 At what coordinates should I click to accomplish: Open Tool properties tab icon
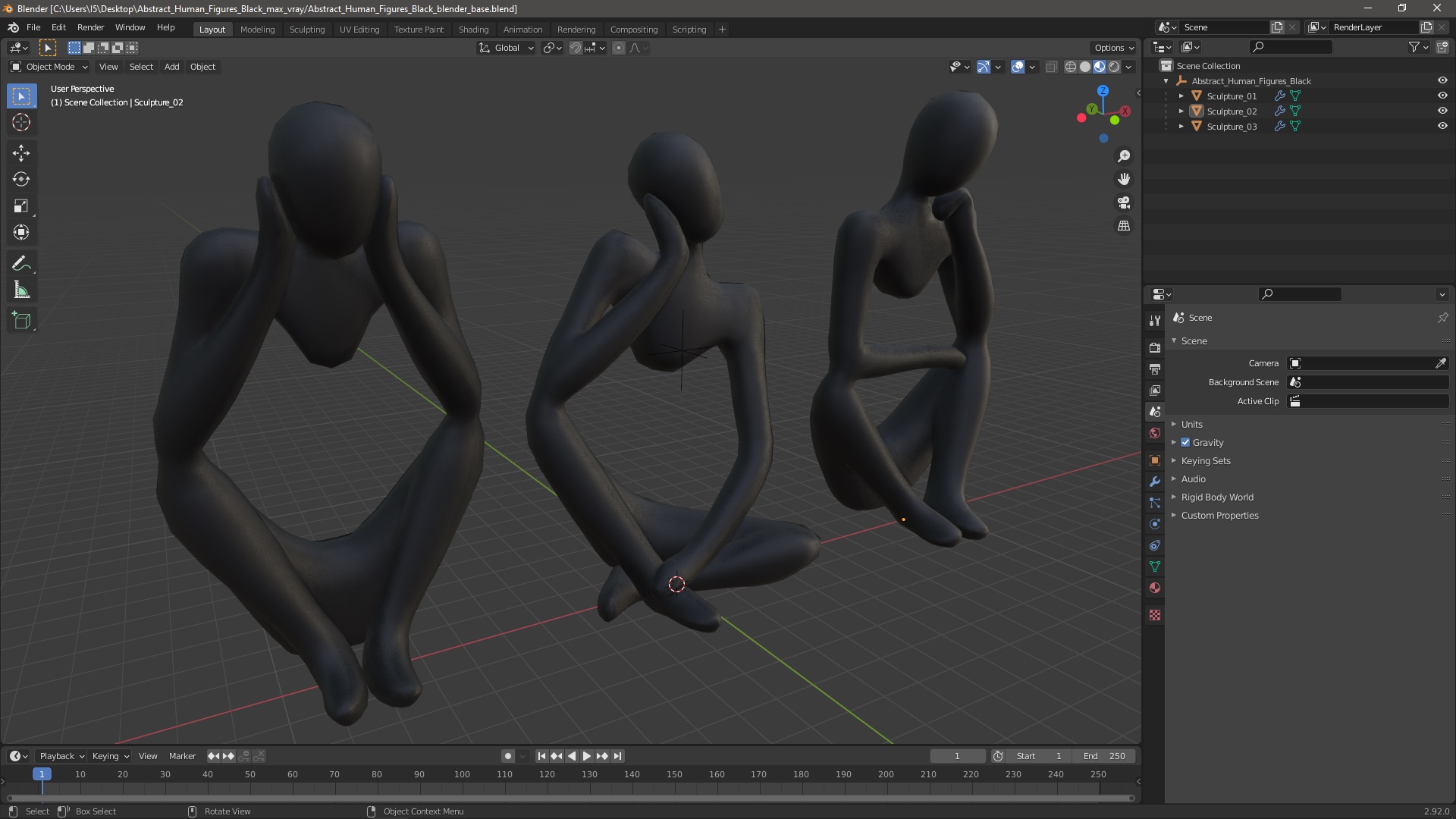point(1155,321)
